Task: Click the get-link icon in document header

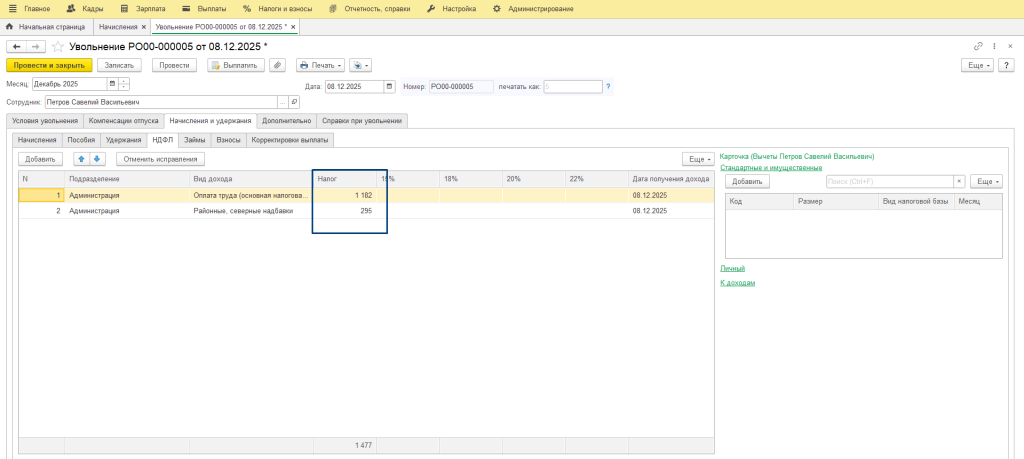Action: click(978, 47)
